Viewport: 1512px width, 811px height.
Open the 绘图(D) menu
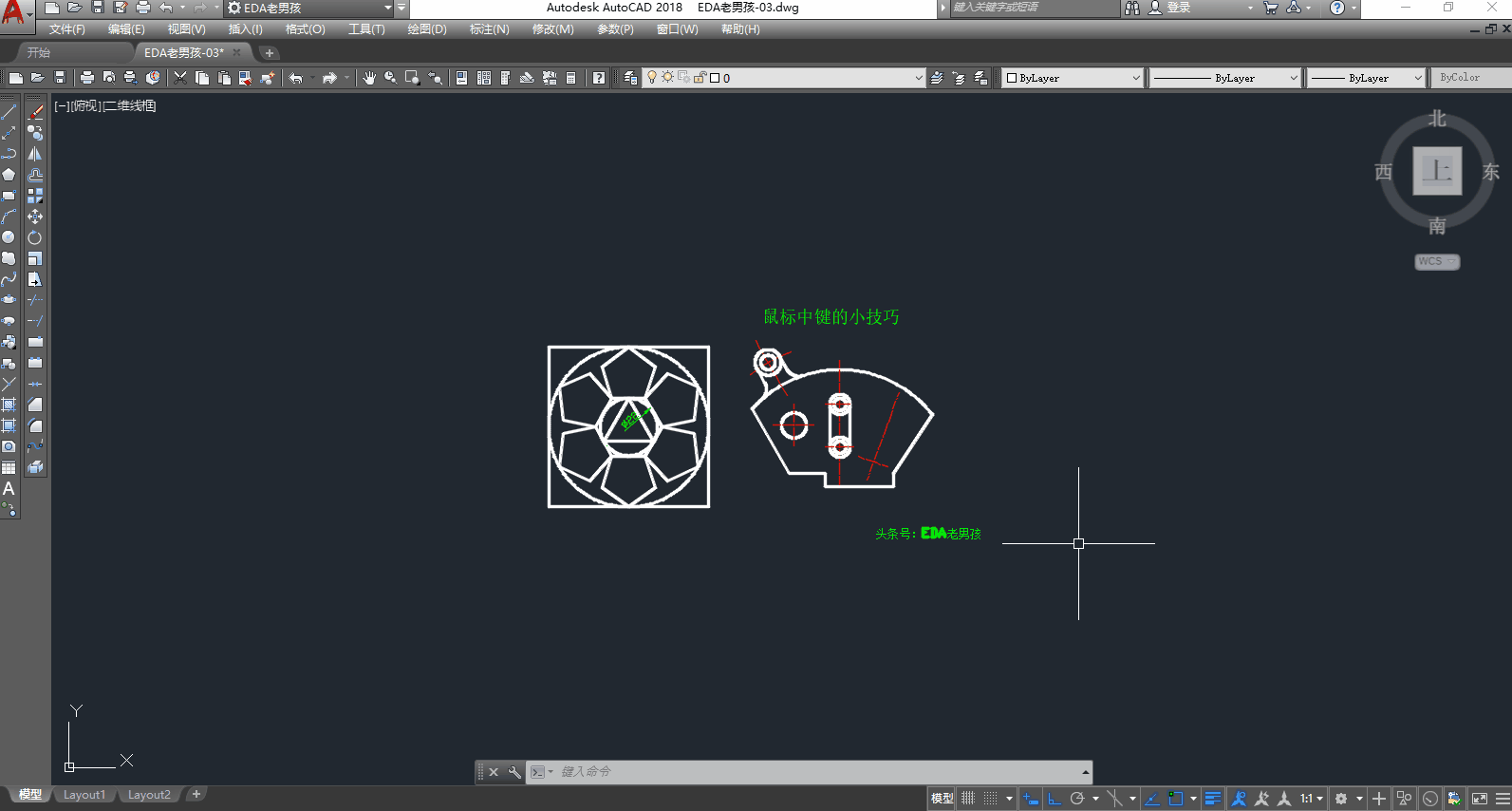pyautogui.click(x=427, y=29)
